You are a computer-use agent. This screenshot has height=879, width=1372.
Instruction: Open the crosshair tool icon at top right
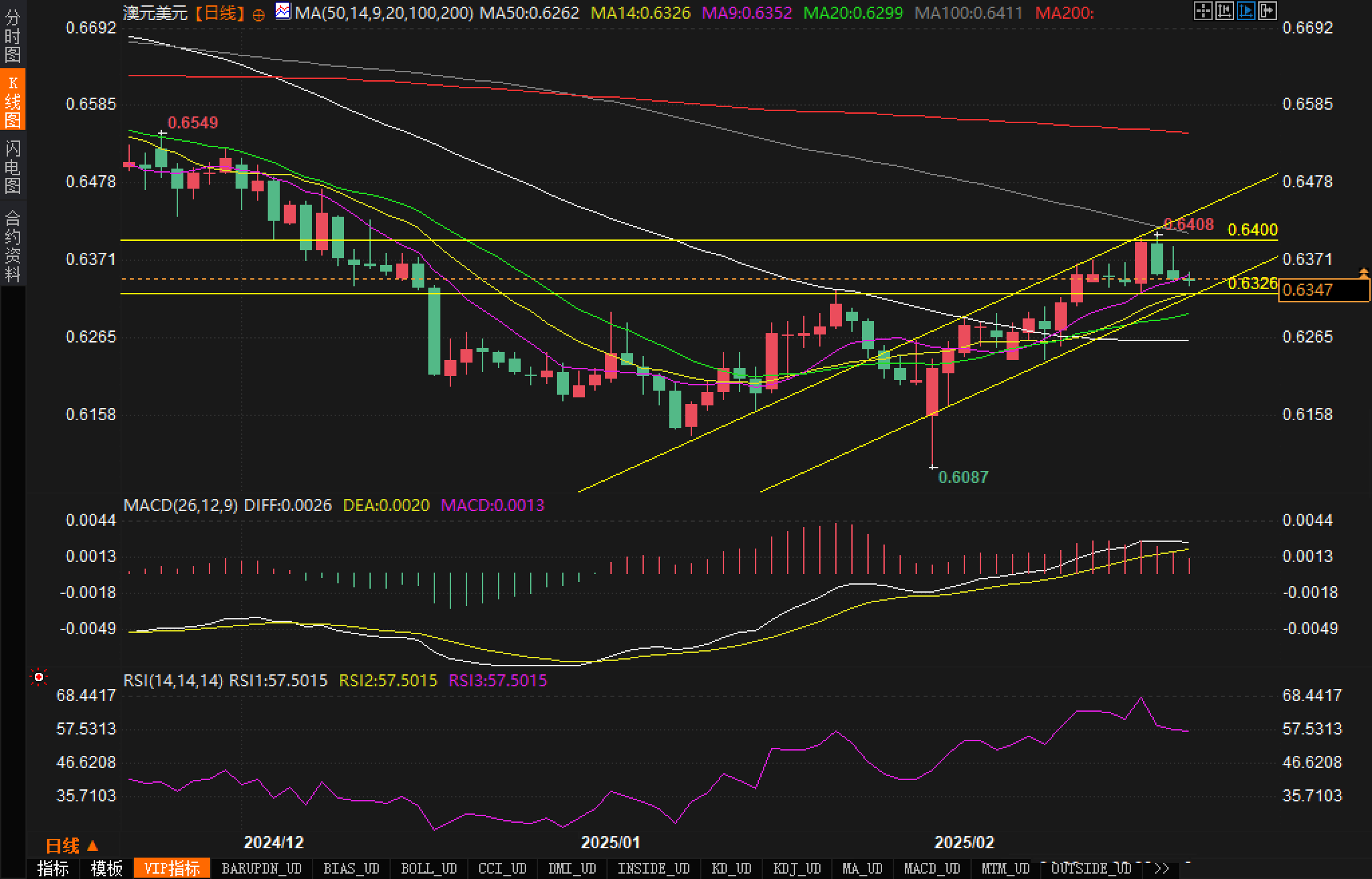[x=1203, y=11]
